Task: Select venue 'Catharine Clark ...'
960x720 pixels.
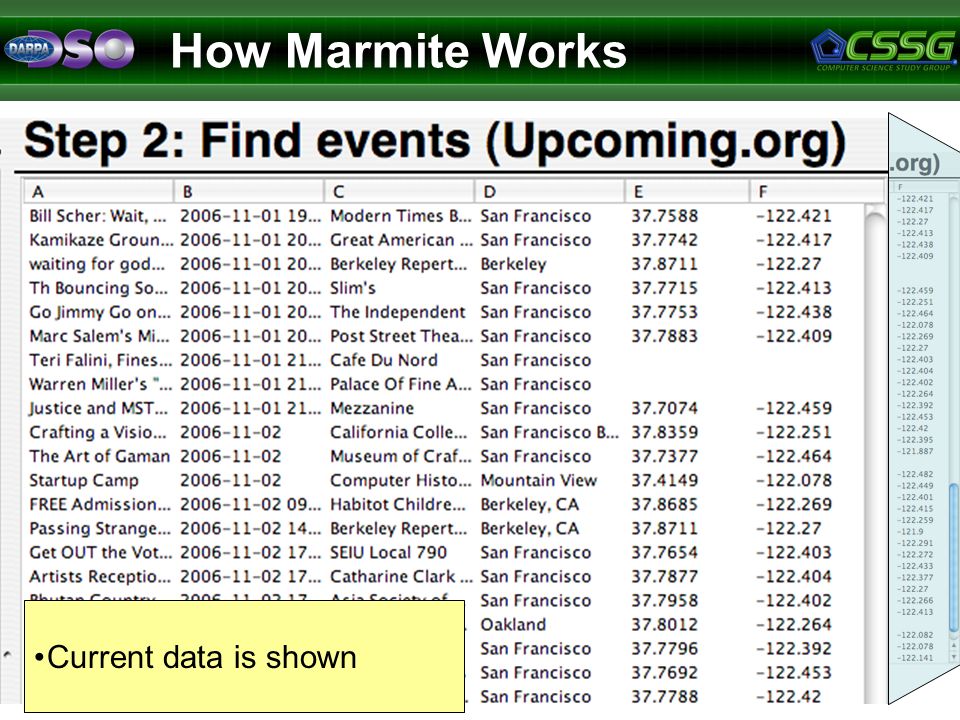Action: tap(402, 576)
